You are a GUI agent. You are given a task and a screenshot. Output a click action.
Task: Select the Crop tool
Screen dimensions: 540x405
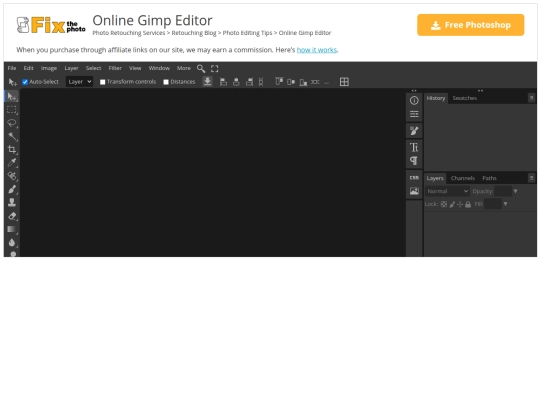(12, 149)
